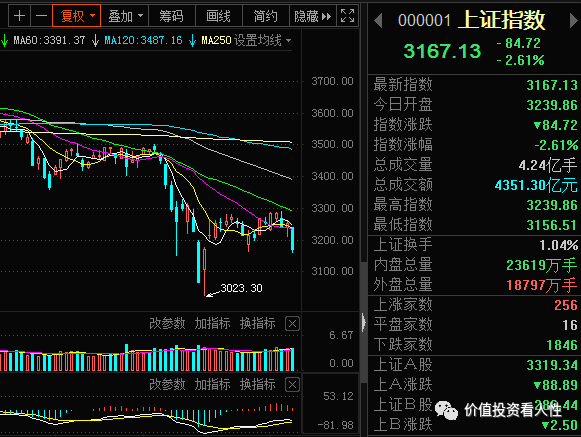The width and height of the screenshot is (581, 437).
Task: Click the large price 3167.13 in header
Action: [x=442, y=51]
